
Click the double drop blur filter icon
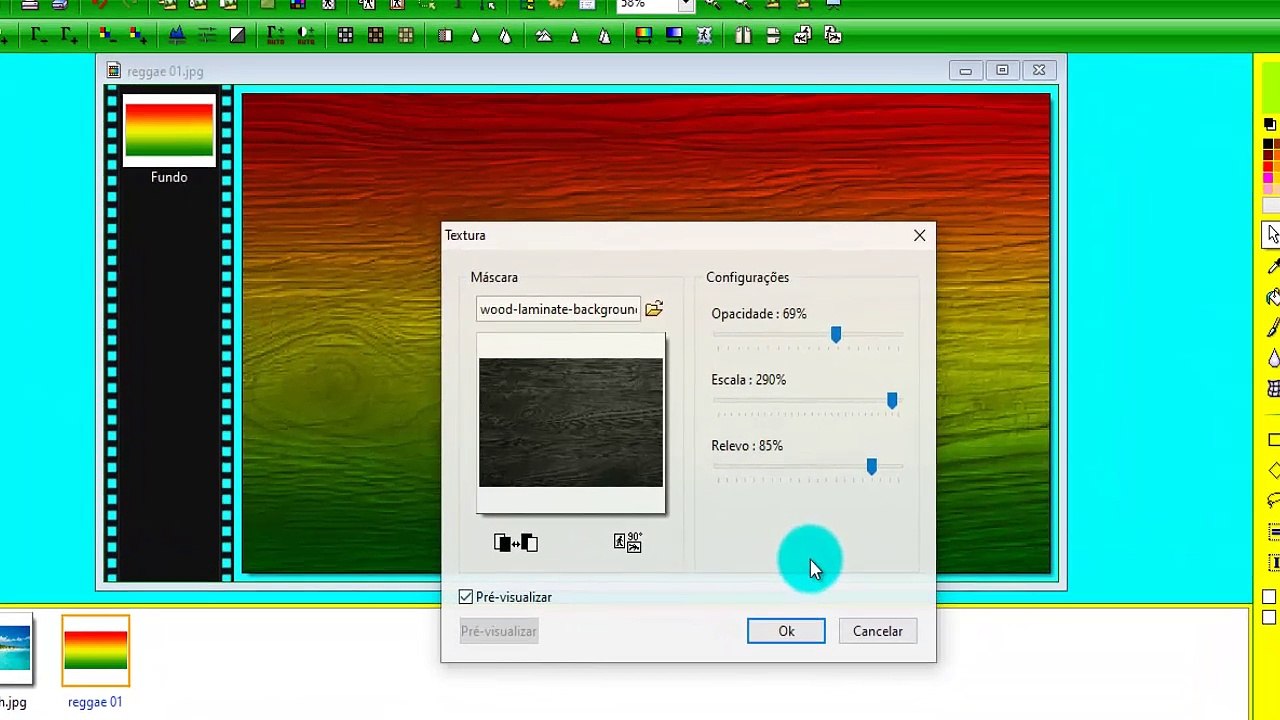505,36
